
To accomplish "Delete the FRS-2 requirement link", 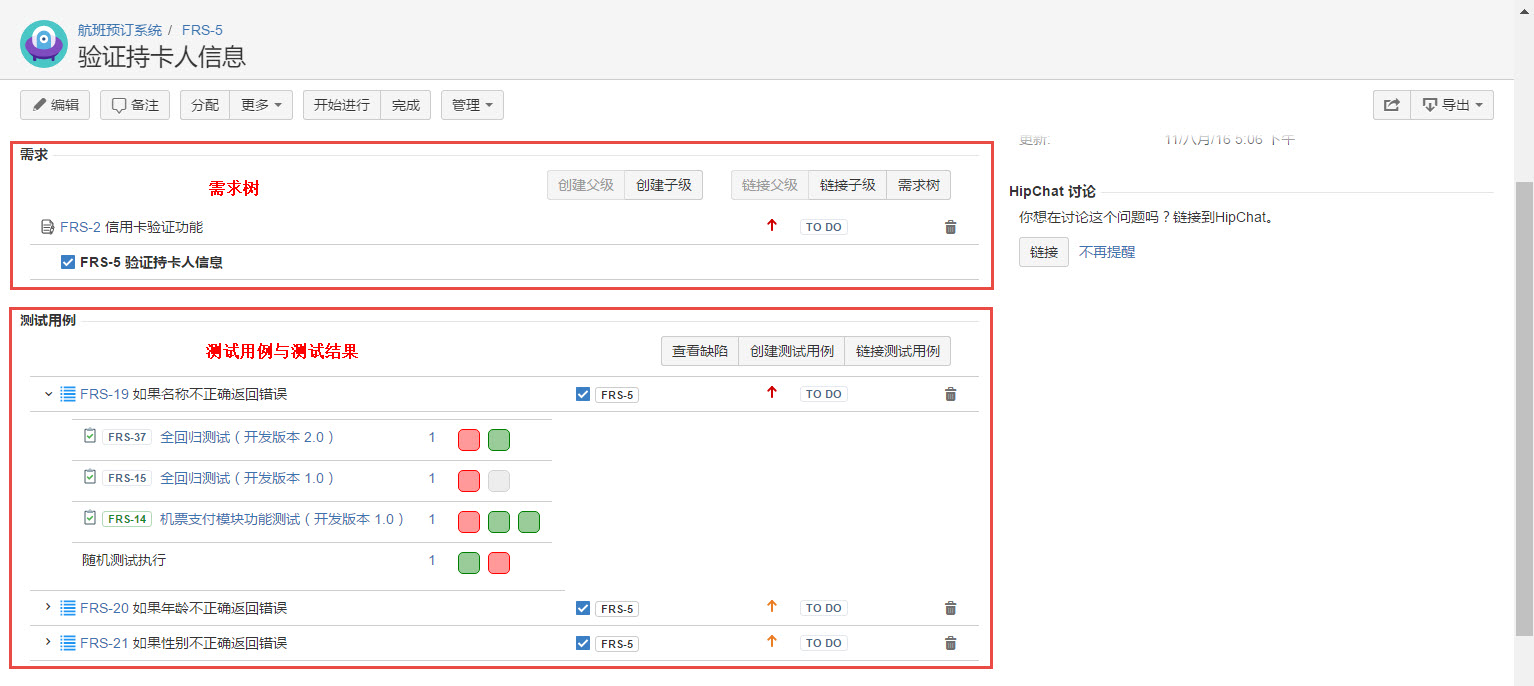I will pos(951,227).
